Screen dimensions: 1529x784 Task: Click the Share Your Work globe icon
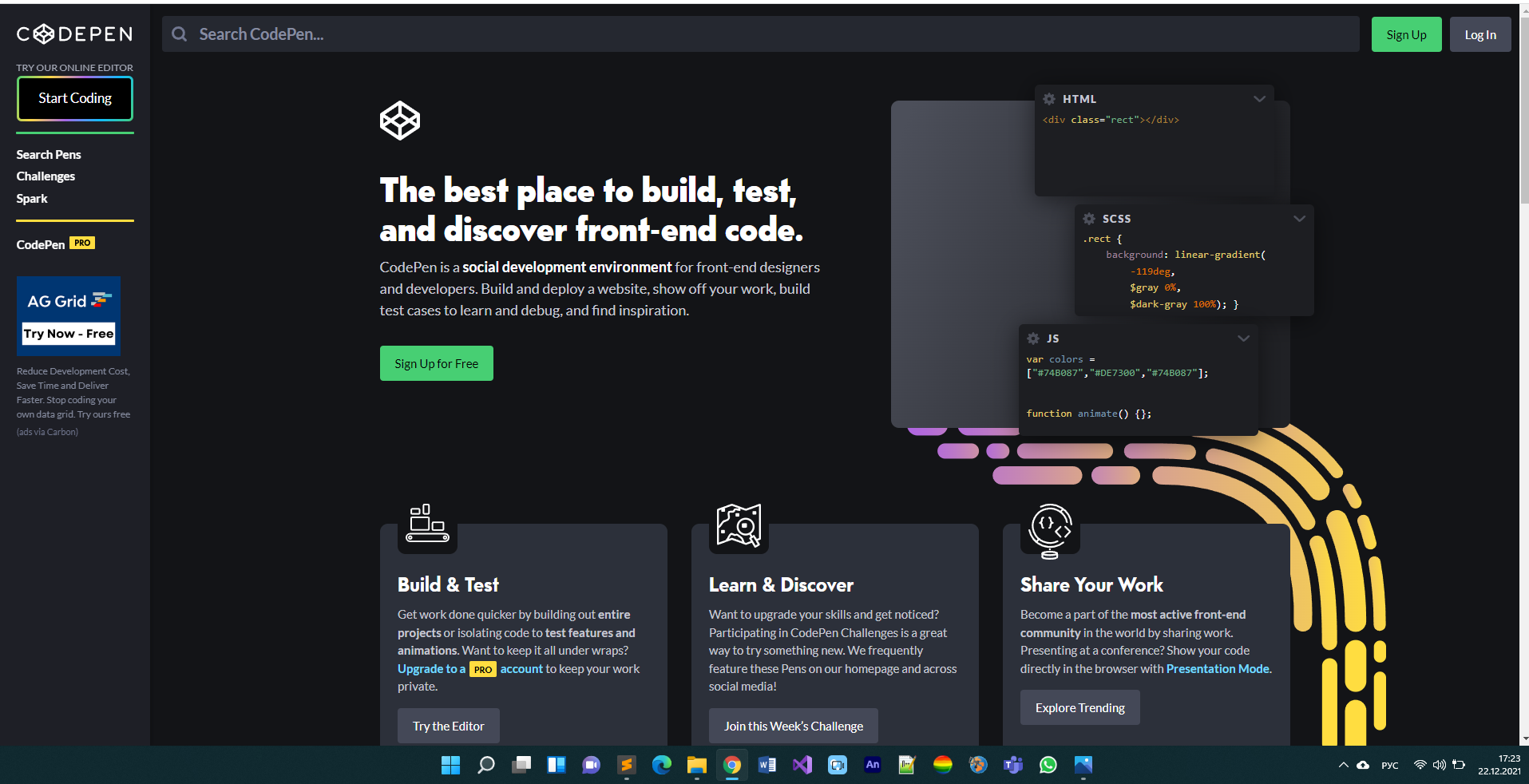(1050, 530)
